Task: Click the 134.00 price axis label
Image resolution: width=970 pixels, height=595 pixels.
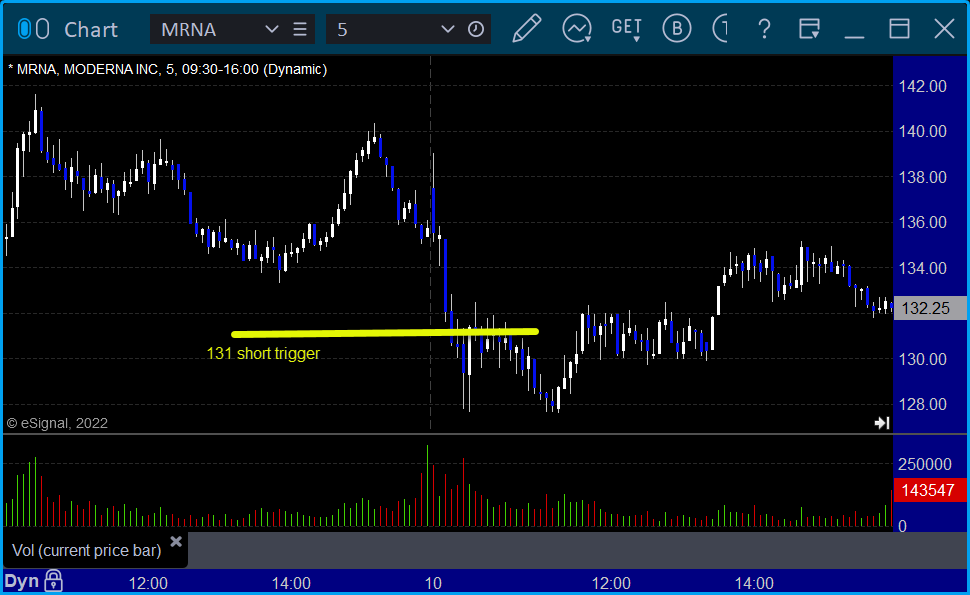Action: [x=922, y=268]
